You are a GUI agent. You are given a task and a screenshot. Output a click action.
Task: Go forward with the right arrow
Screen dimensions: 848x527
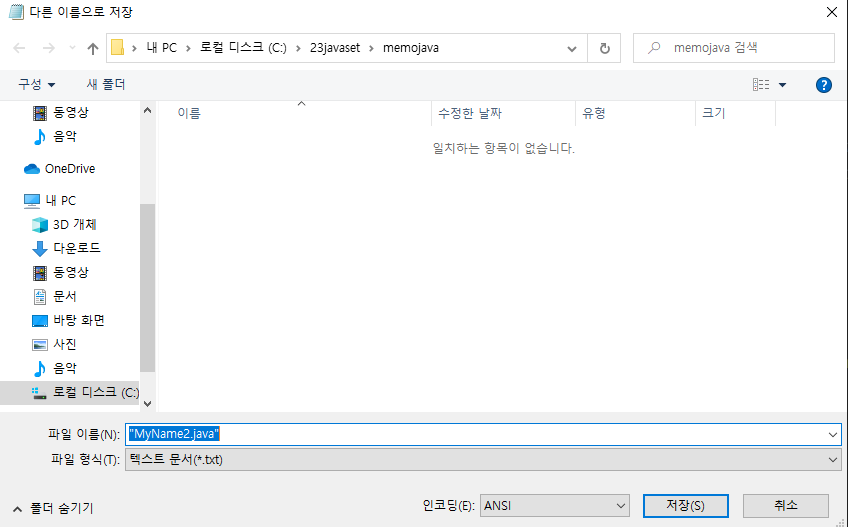tap(49, 48)
